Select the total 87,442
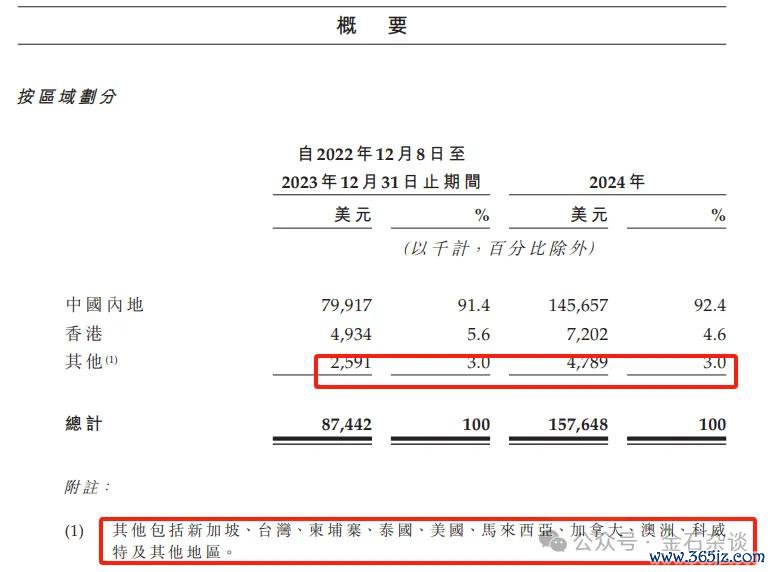The width and height of the screenshot is (772, 572). point(347,425)
